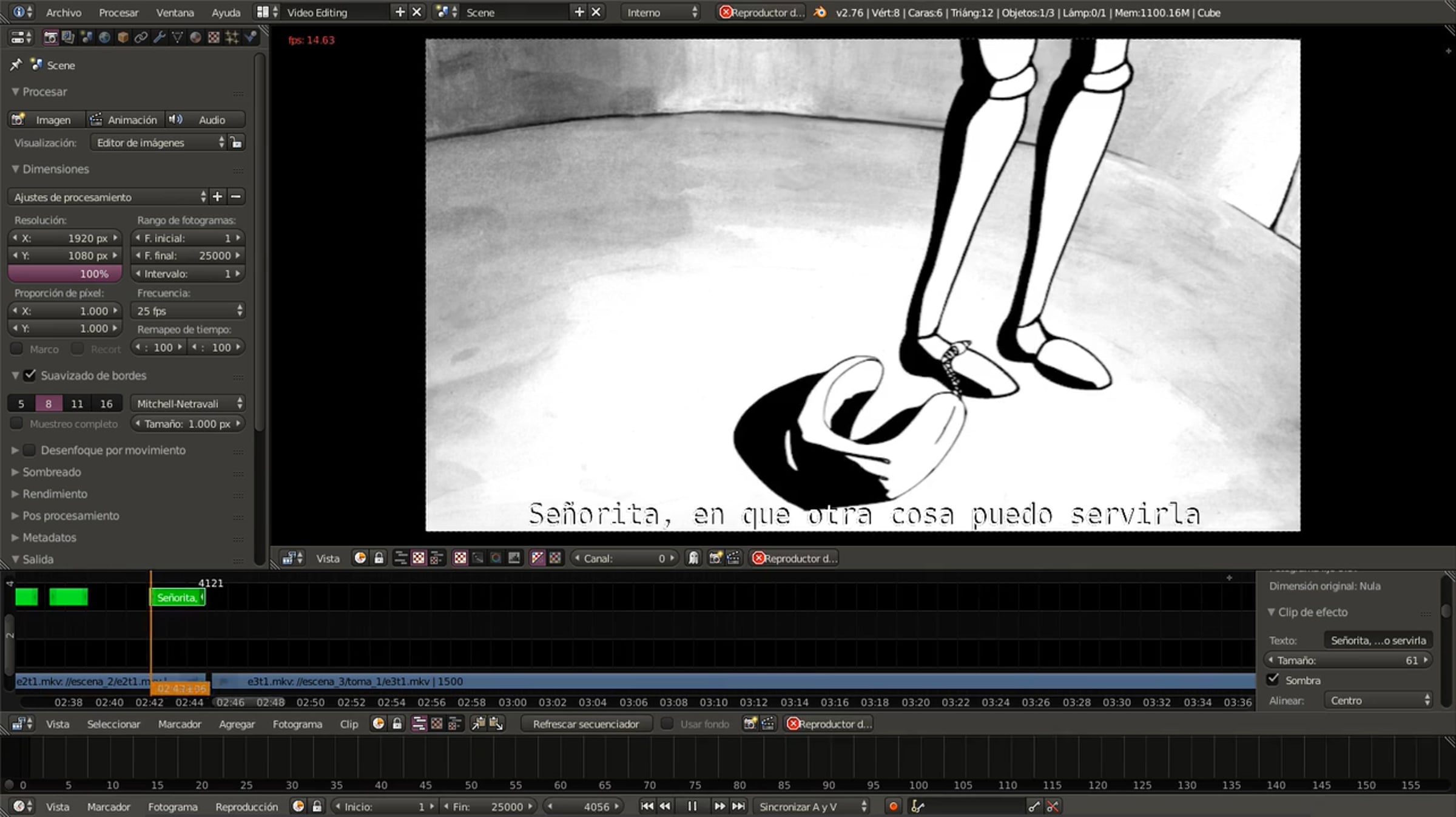Open the Modifiers wrench icon tab

click(159, 38)
